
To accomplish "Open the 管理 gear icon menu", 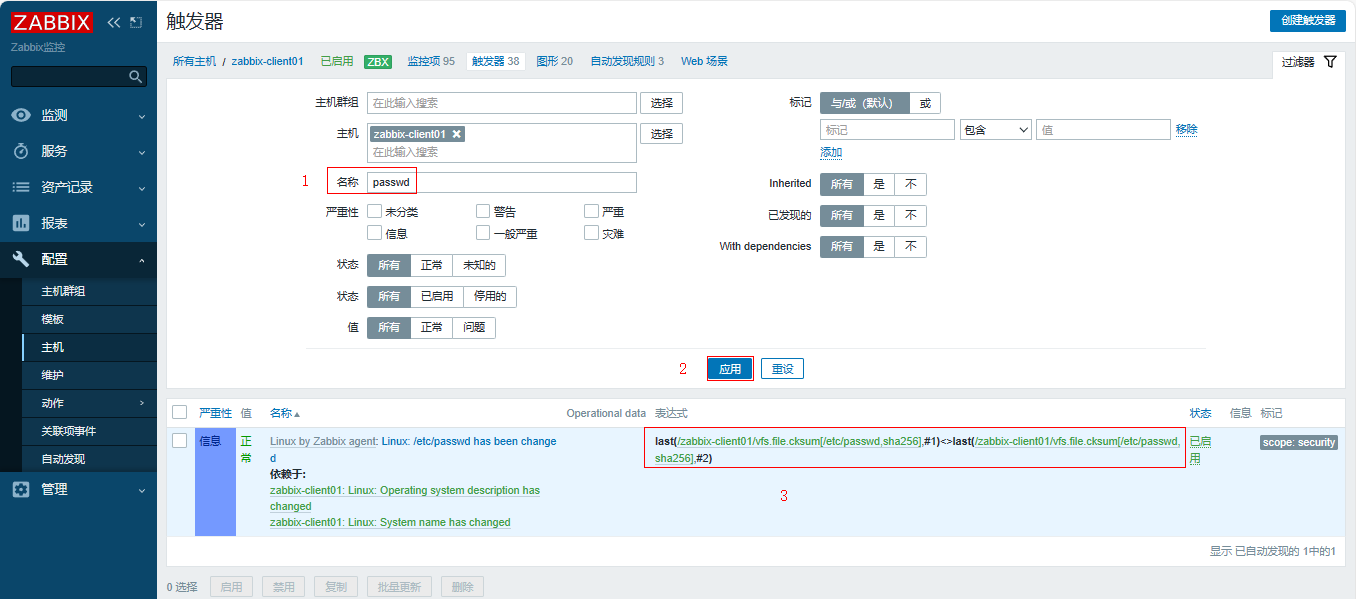I will 21,489.
